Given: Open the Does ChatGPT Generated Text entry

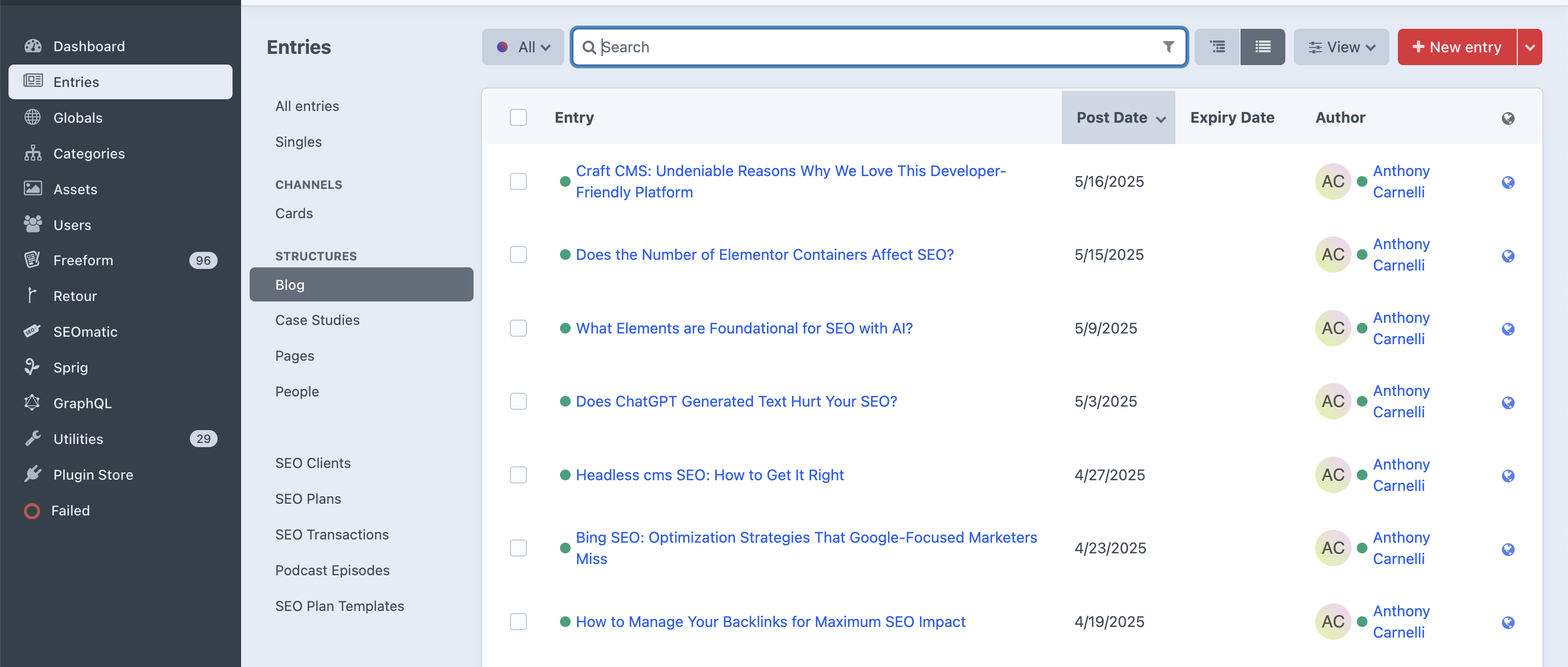Looking at the screenshot, I should click(x=737, y=401).
